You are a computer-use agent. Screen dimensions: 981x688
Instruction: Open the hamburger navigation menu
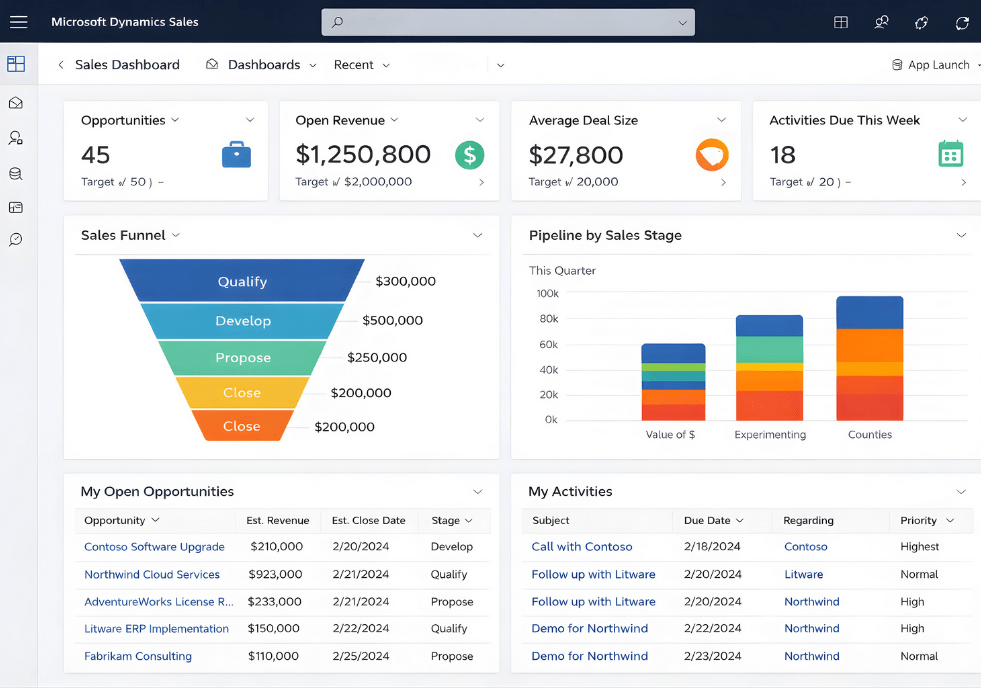coord(18,22)
